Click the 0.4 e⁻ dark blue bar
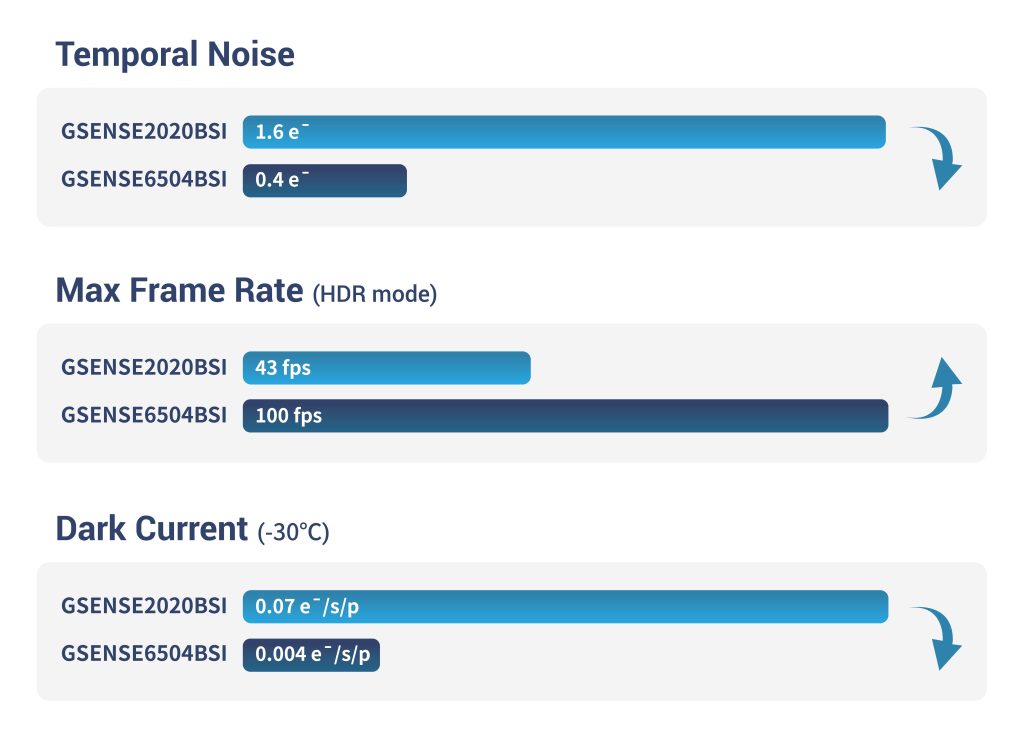The image size is (1024, 736). [x=324, y=180]
